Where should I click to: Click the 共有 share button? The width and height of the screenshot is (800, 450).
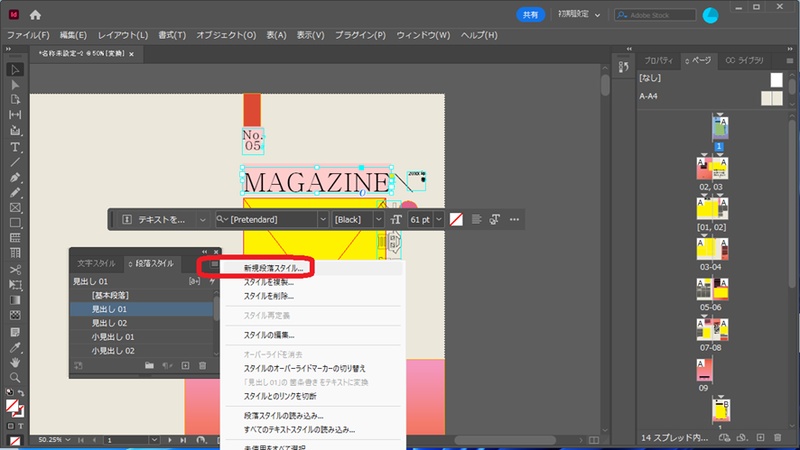pos(530,15)
